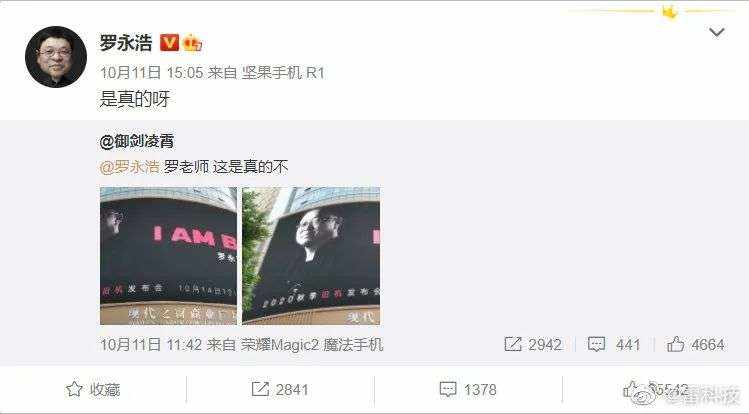Toggle the bottom thumbs-up like button

pyautogui.click(x=632, y=389)
